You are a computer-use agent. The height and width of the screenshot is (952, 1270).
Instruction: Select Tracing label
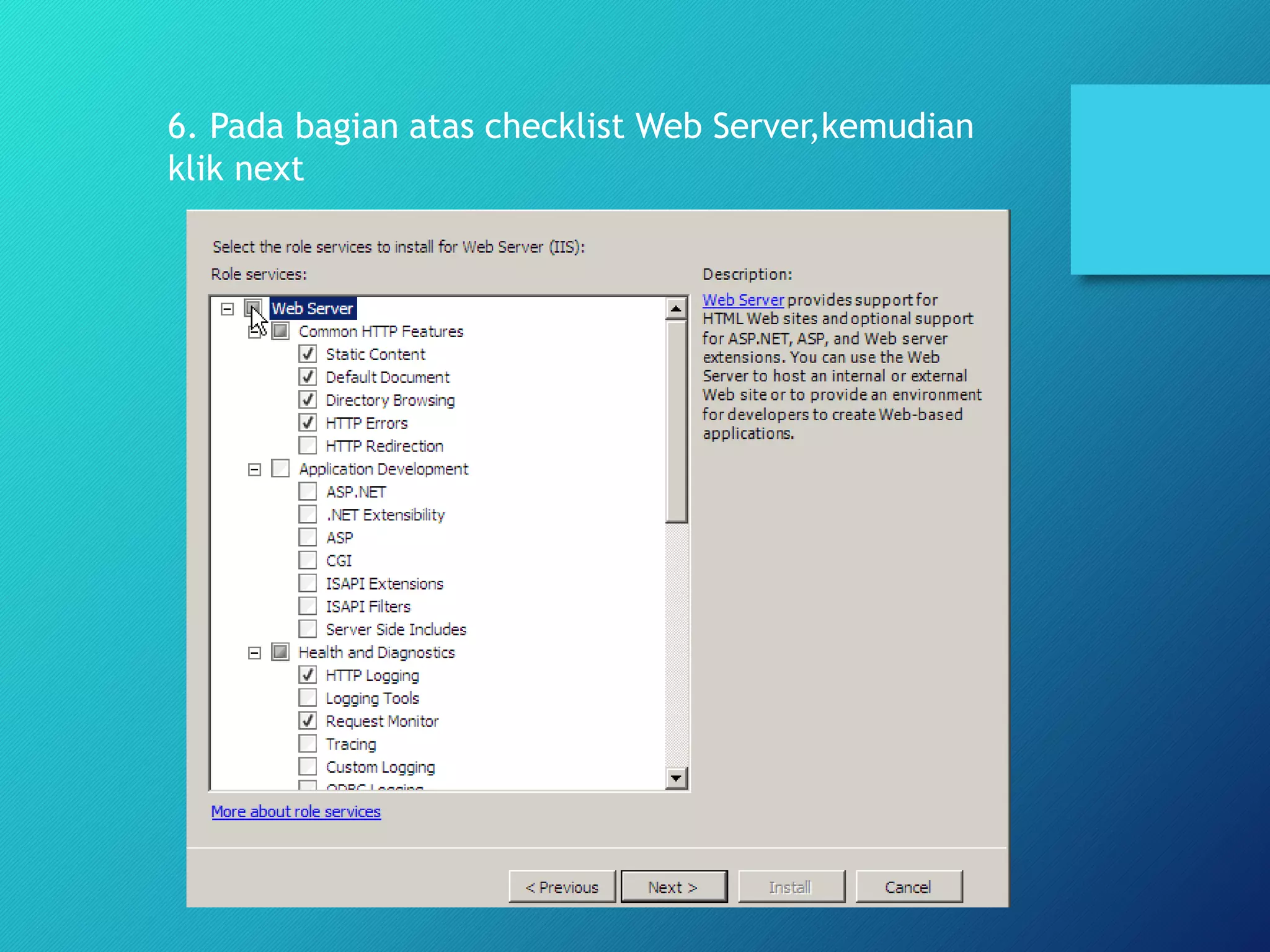coord(351,744)
